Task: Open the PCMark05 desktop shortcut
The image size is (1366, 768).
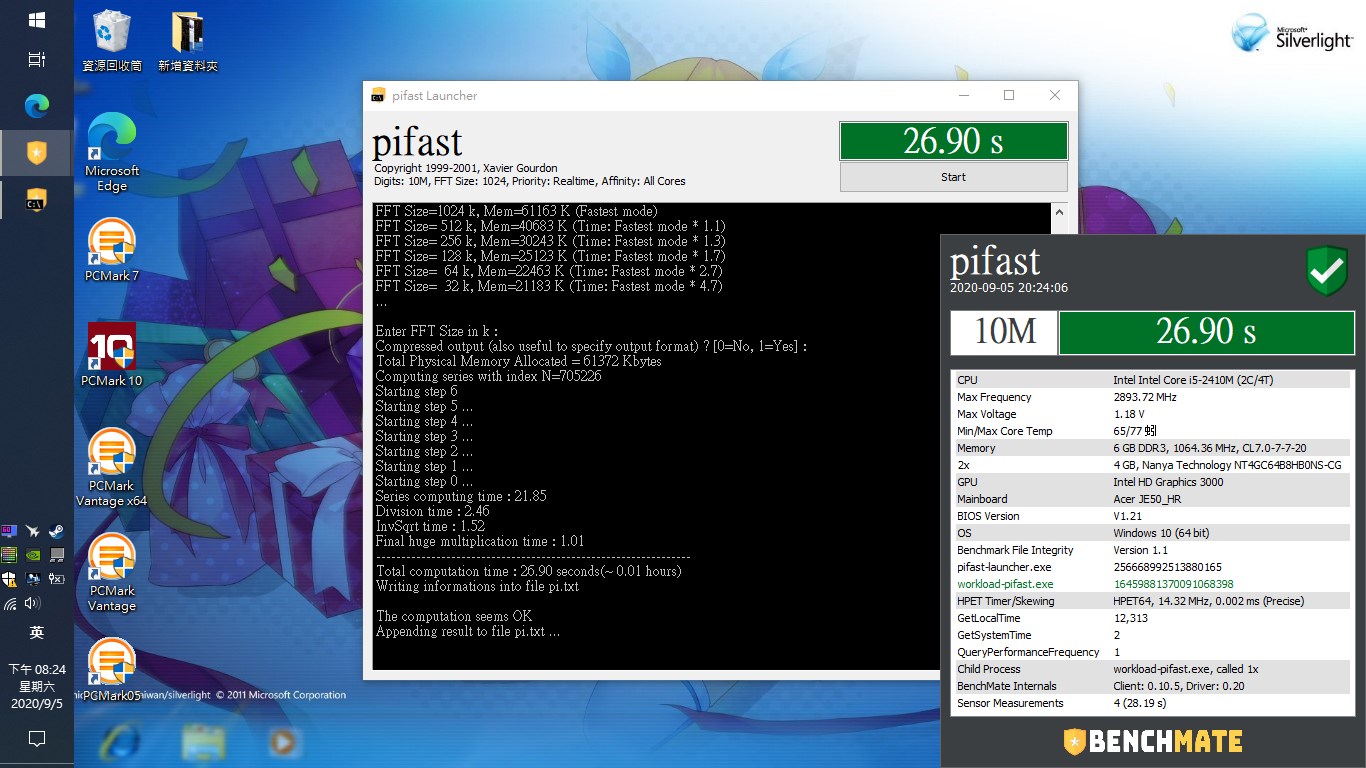Action: pos(112,670)
